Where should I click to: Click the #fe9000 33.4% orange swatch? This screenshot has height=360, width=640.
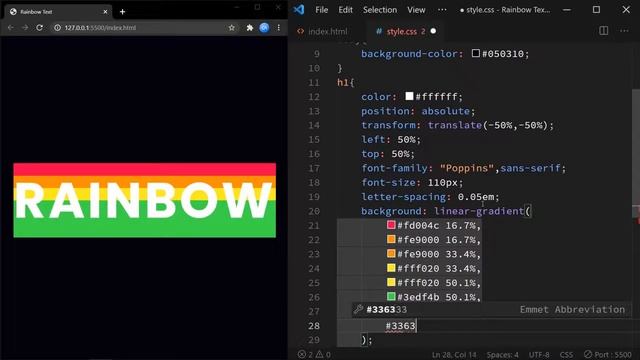tap(391, 253)
